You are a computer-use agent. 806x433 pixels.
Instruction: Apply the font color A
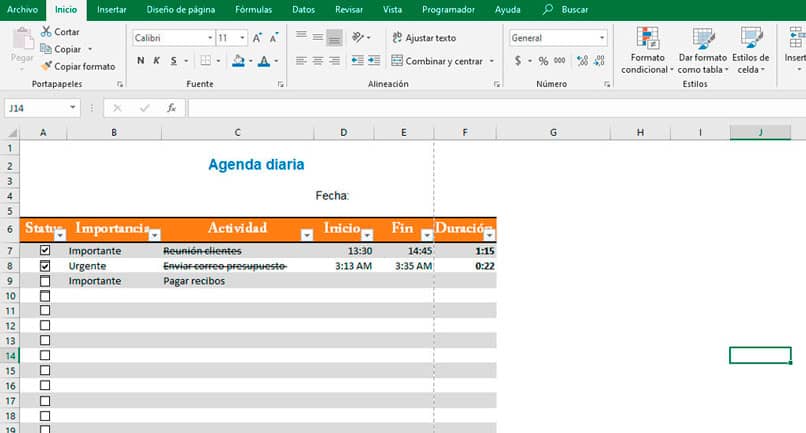pyautogui.click(x=264, y=61)
